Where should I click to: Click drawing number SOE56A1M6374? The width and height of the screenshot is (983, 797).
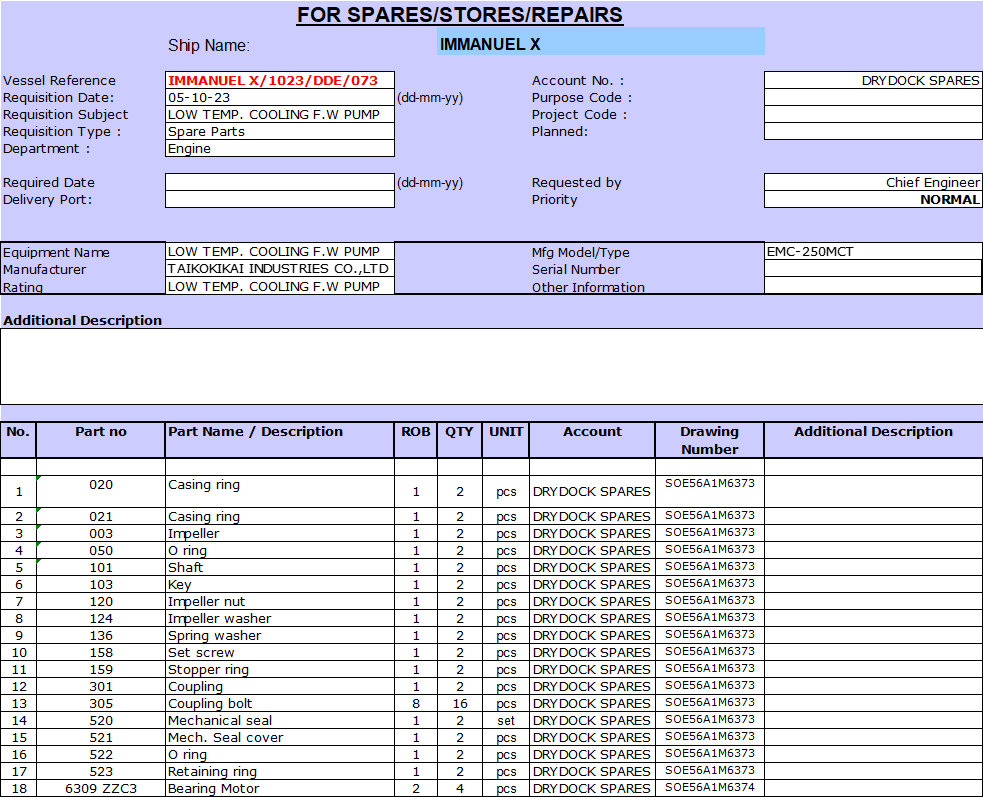(710, 787)
